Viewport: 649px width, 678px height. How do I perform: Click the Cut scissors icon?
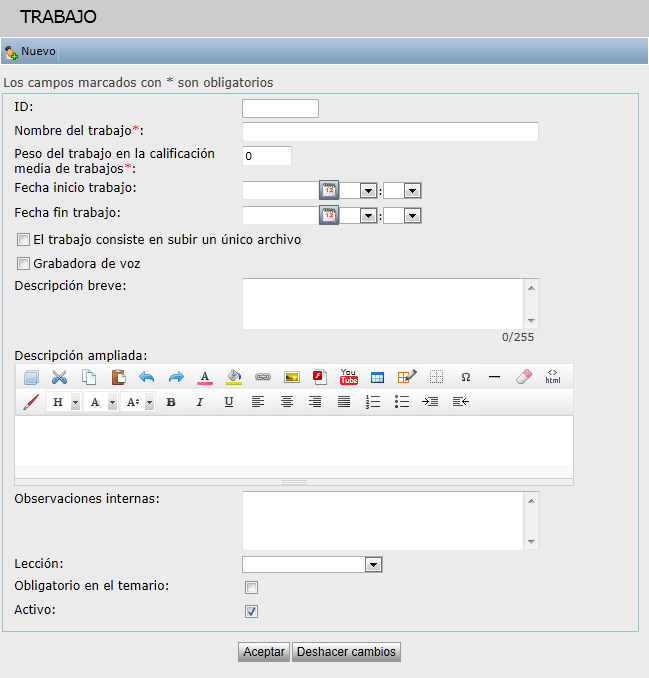[60, 377]
